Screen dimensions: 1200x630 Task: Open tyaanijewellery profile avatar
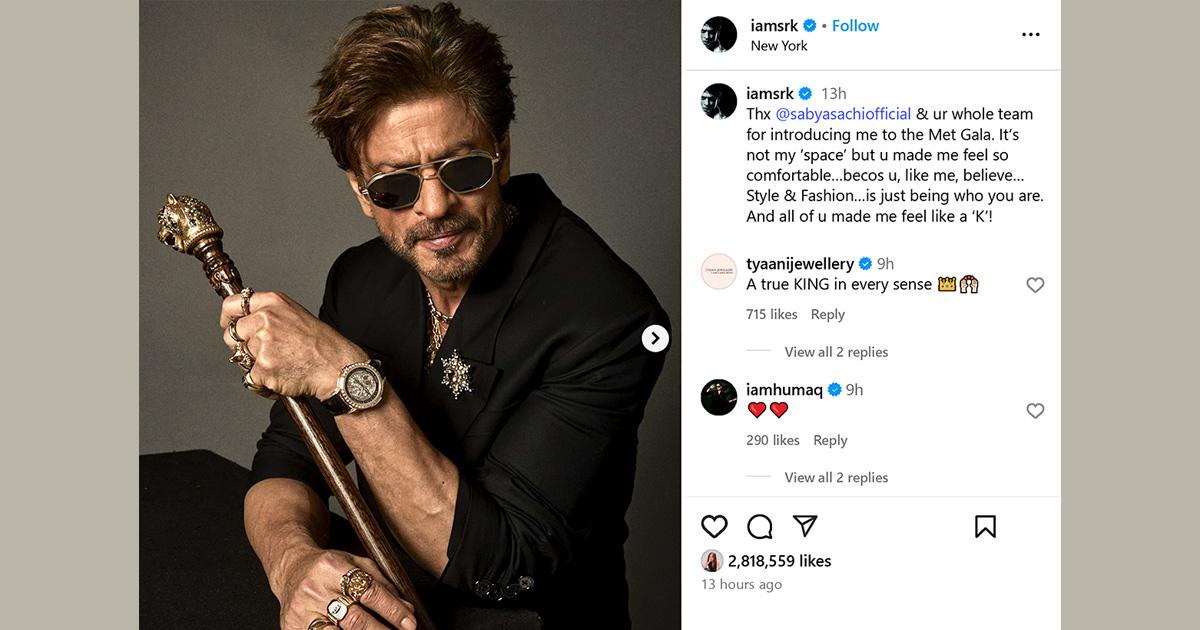[x=719, y=272]
